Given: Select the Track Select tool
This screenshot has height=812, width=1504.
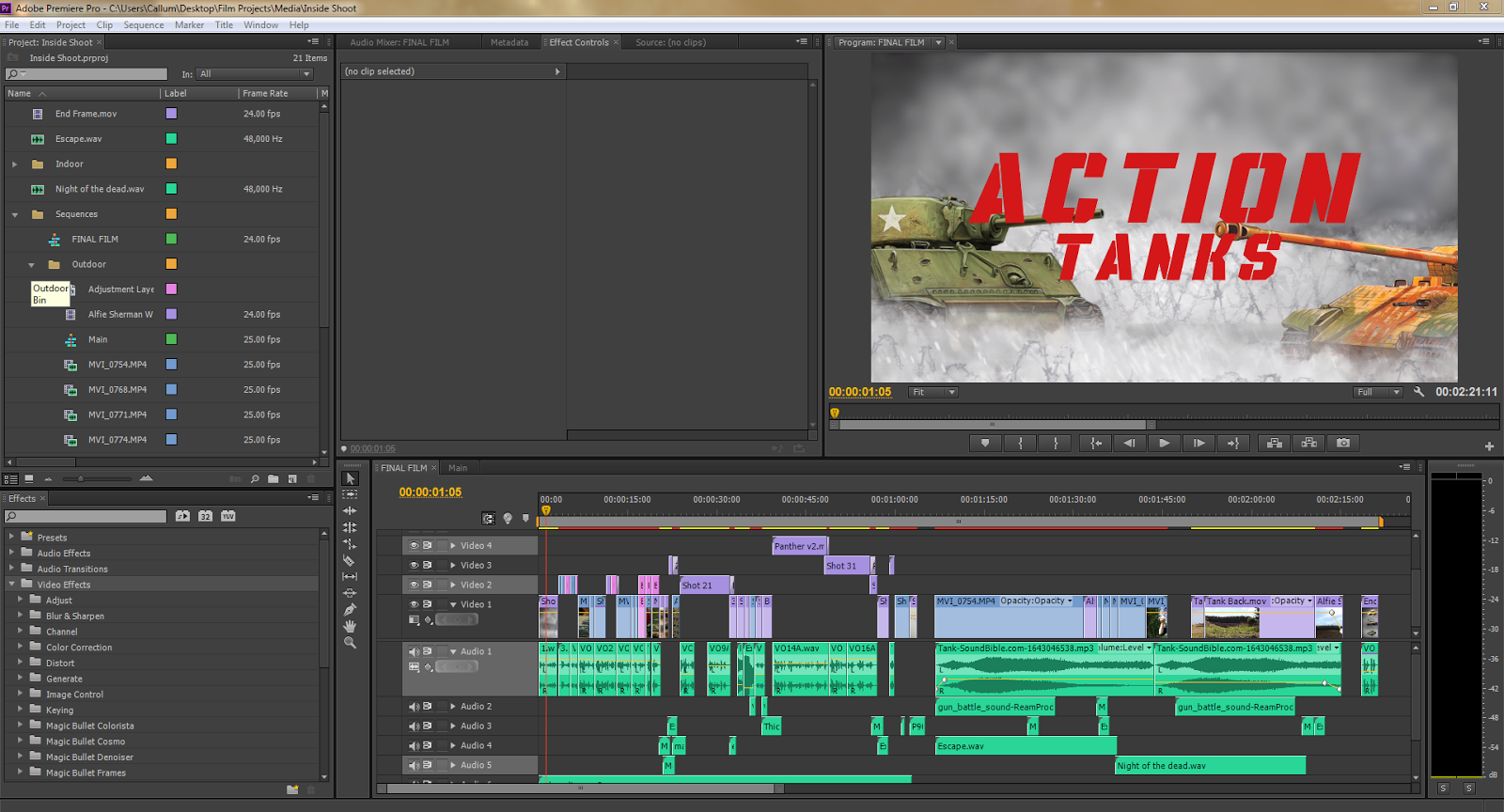Looking at the screenshot, I should (x=350, y=494).
